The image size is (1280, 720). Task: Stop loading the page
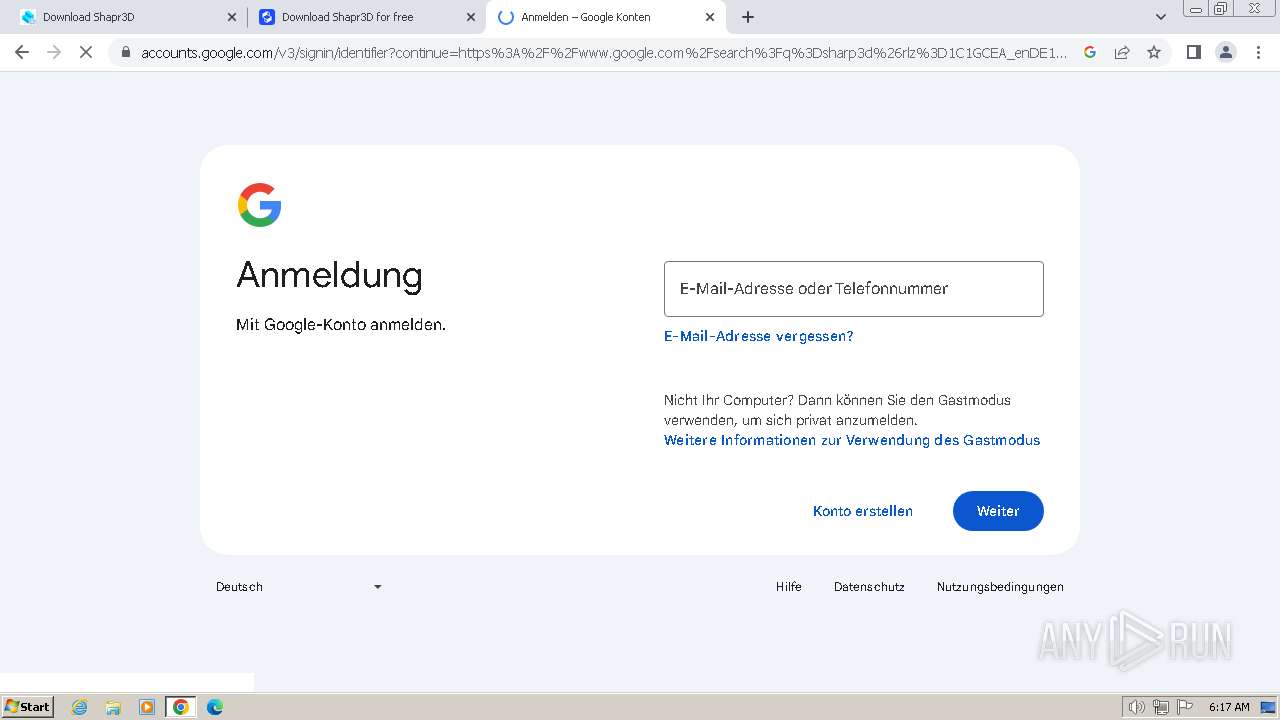pos(86,52)
